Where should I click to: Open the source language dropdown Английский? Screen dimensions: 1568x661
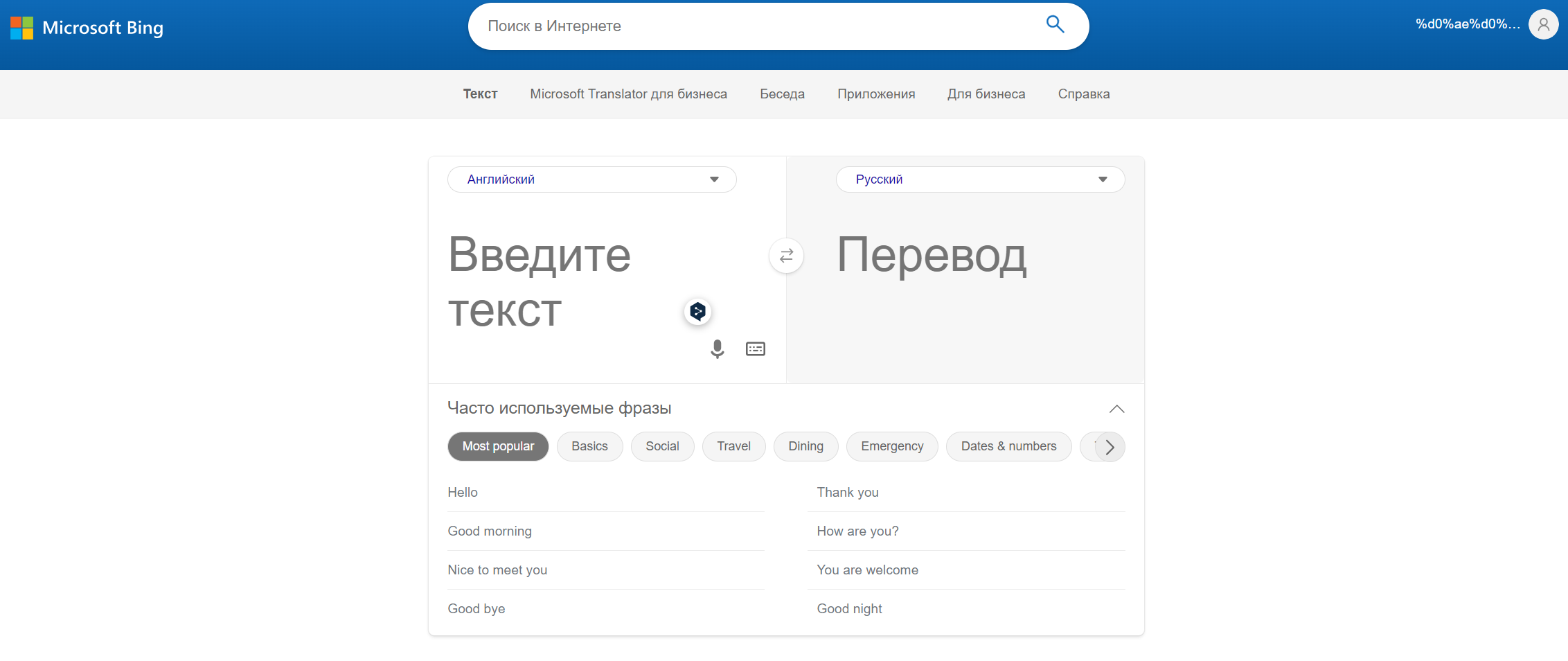pos(592,179)
